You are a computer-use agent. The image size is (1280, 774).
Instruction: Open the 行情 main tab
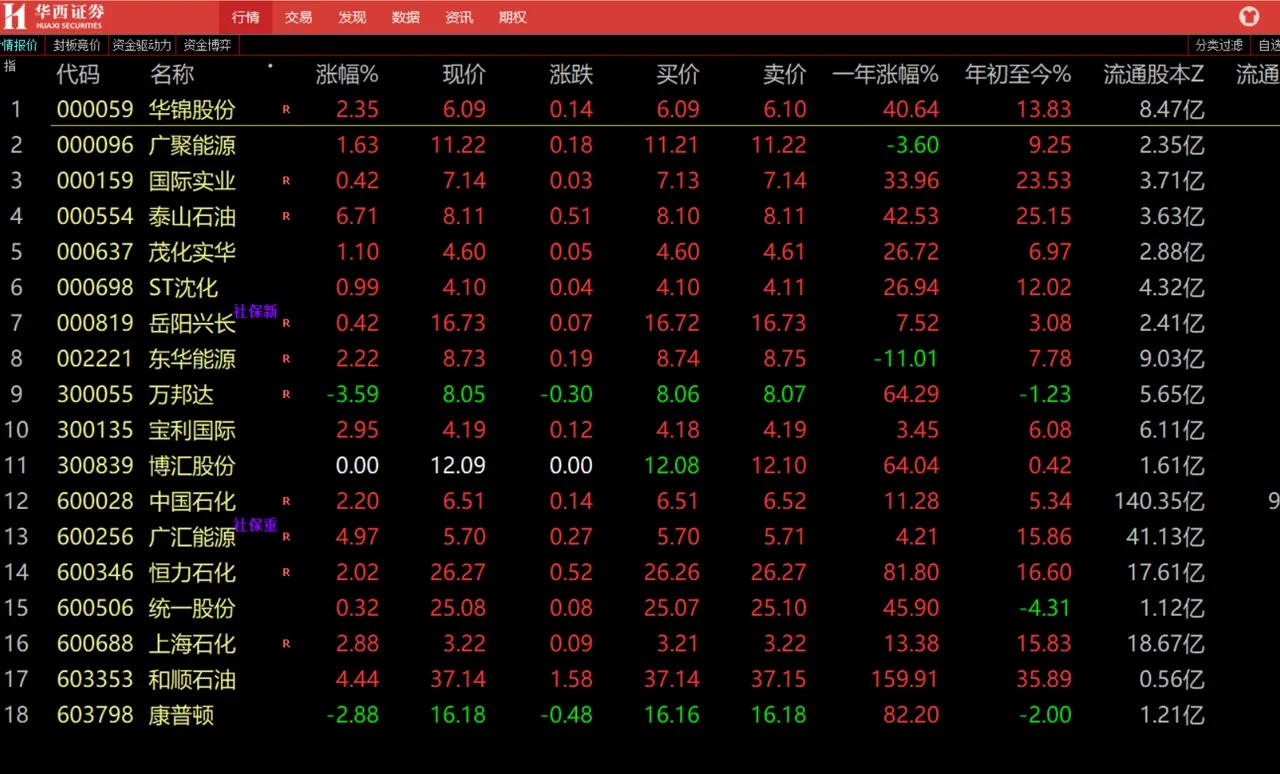coord(245,17)
